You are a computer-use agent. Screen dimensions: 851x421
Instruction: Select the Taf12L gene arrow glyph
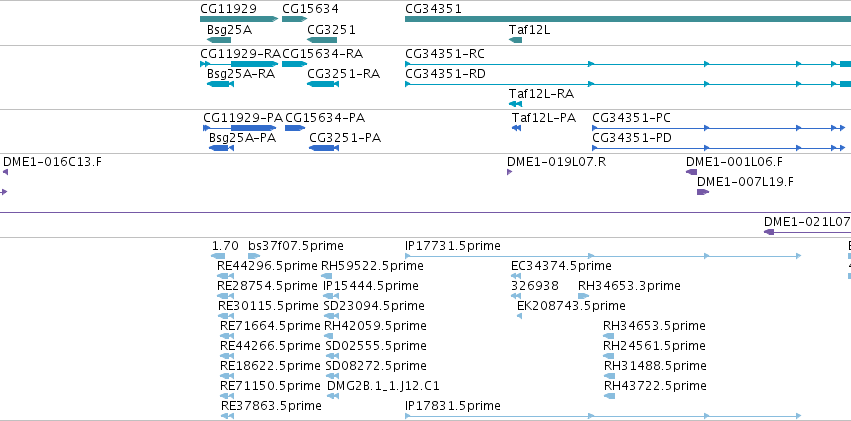(x=516, y=40)
